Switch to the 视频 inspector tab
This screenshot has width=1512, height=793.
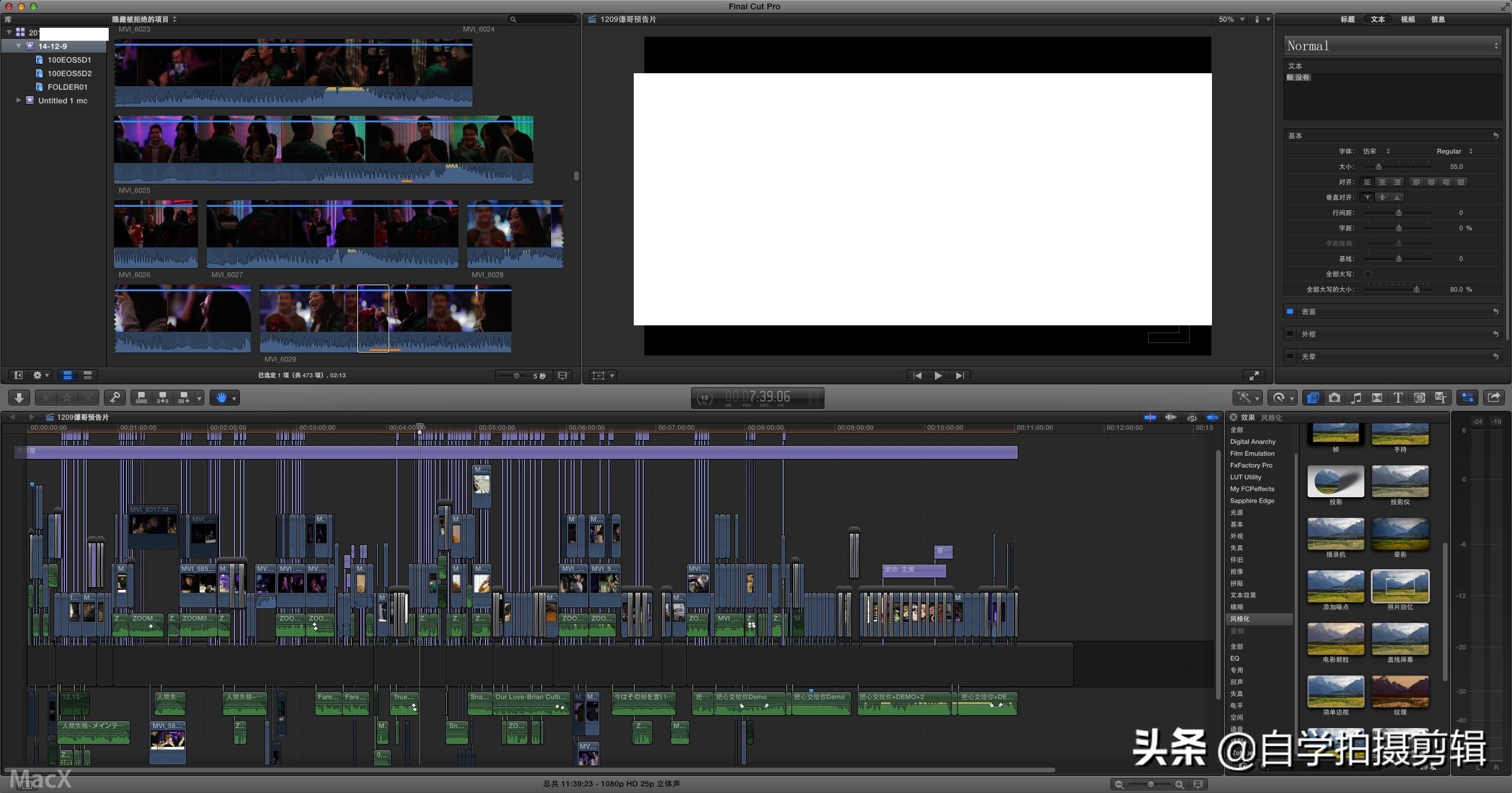tap(1407, 19)
